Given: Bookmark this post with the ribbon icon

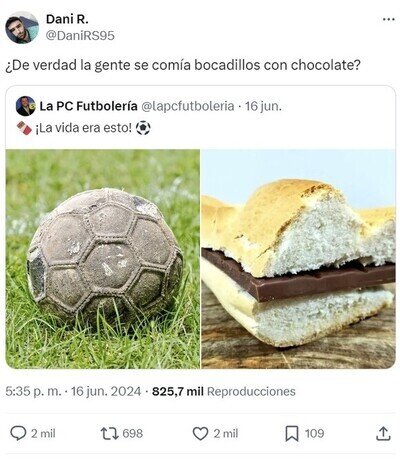Looking at the screenshot, I should (292, 434).
